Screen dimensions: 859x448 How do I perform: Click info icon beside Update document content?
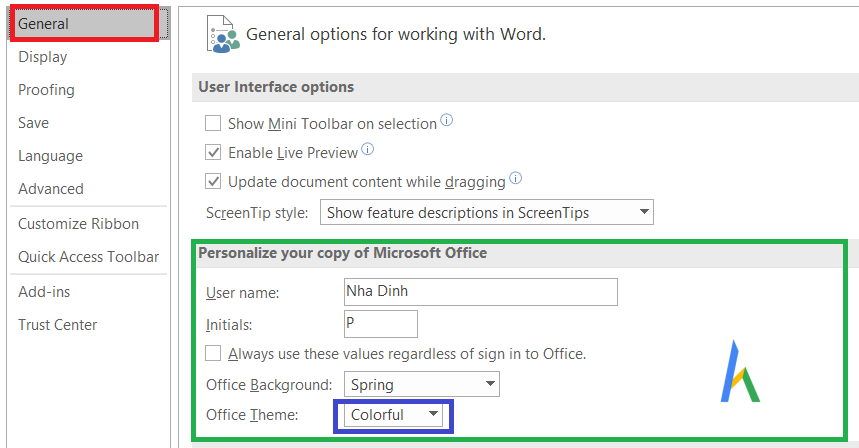click(x=516, y=178)
